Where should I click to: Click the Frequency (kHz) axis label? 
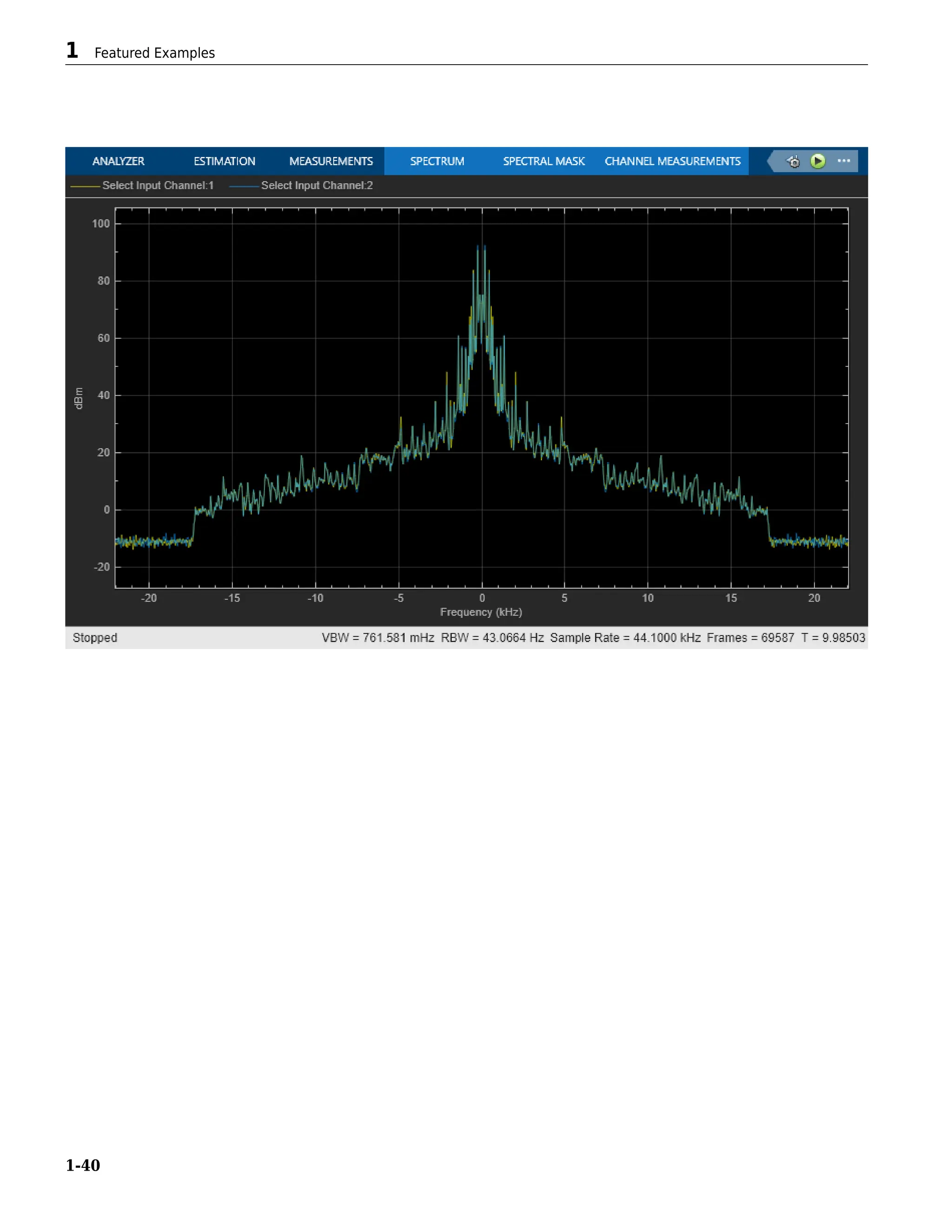[x=481, y=612]
